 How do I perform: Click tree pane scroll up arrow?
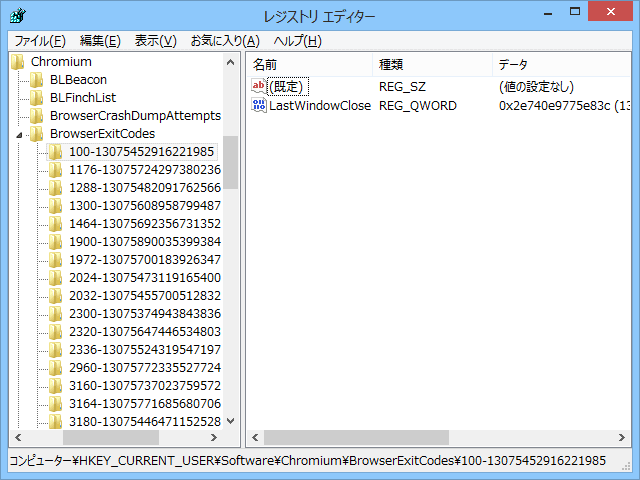(231, 62)
